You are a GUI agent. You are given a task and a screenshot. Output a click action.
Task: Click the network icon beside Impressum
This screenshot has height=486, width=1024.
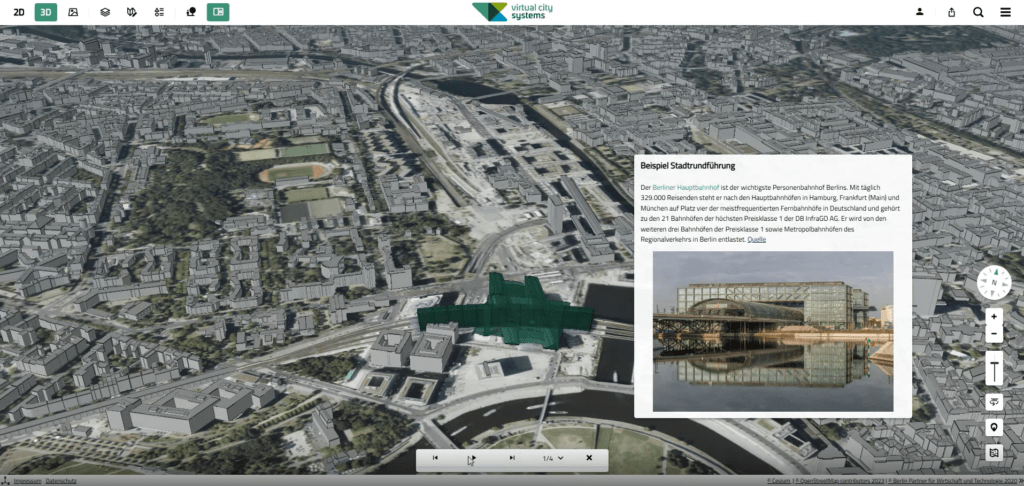click(5, 481)
